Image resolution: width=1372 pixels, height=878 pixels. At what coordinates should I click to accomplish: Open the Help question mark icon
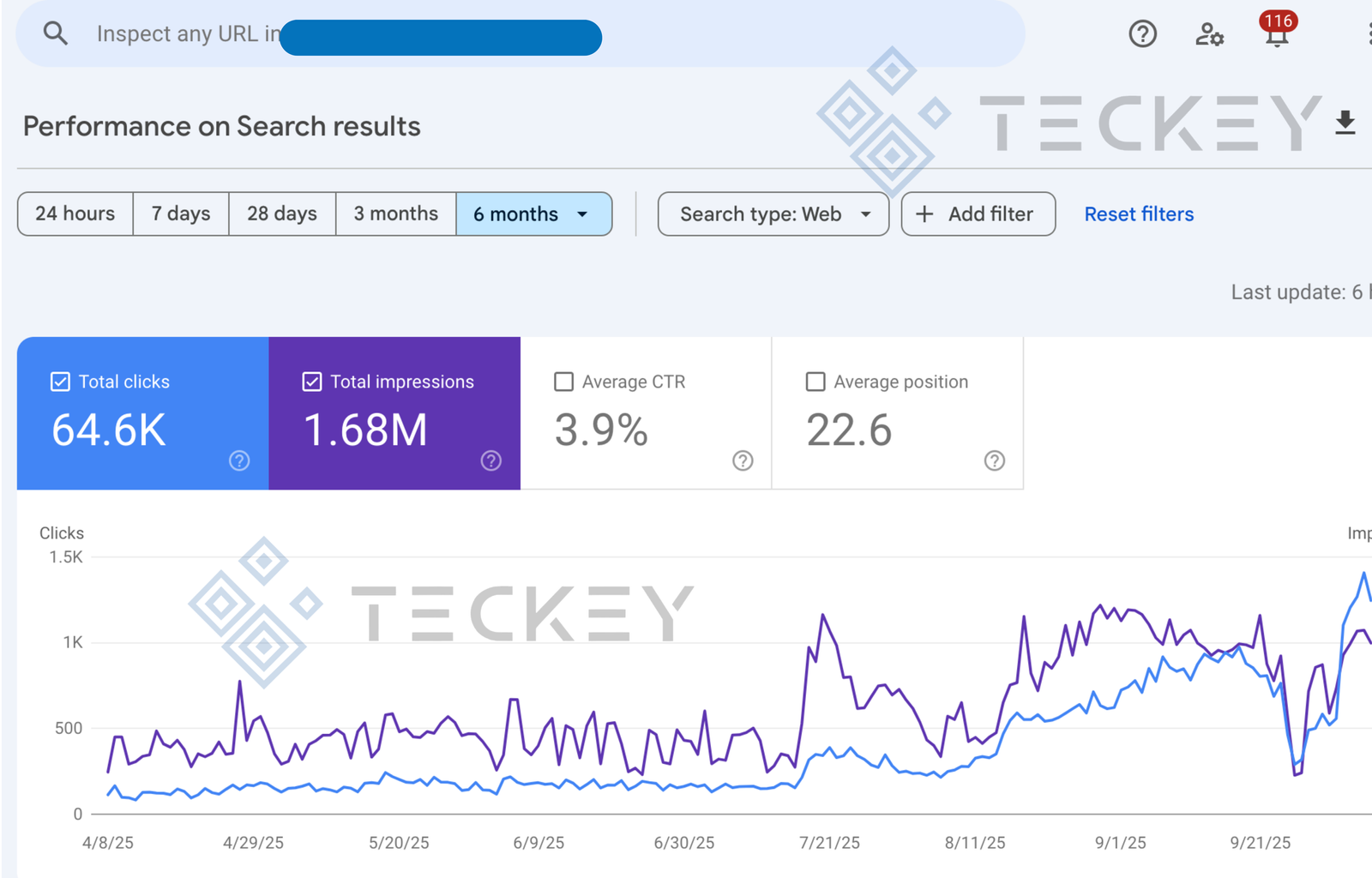(1142, 34)
